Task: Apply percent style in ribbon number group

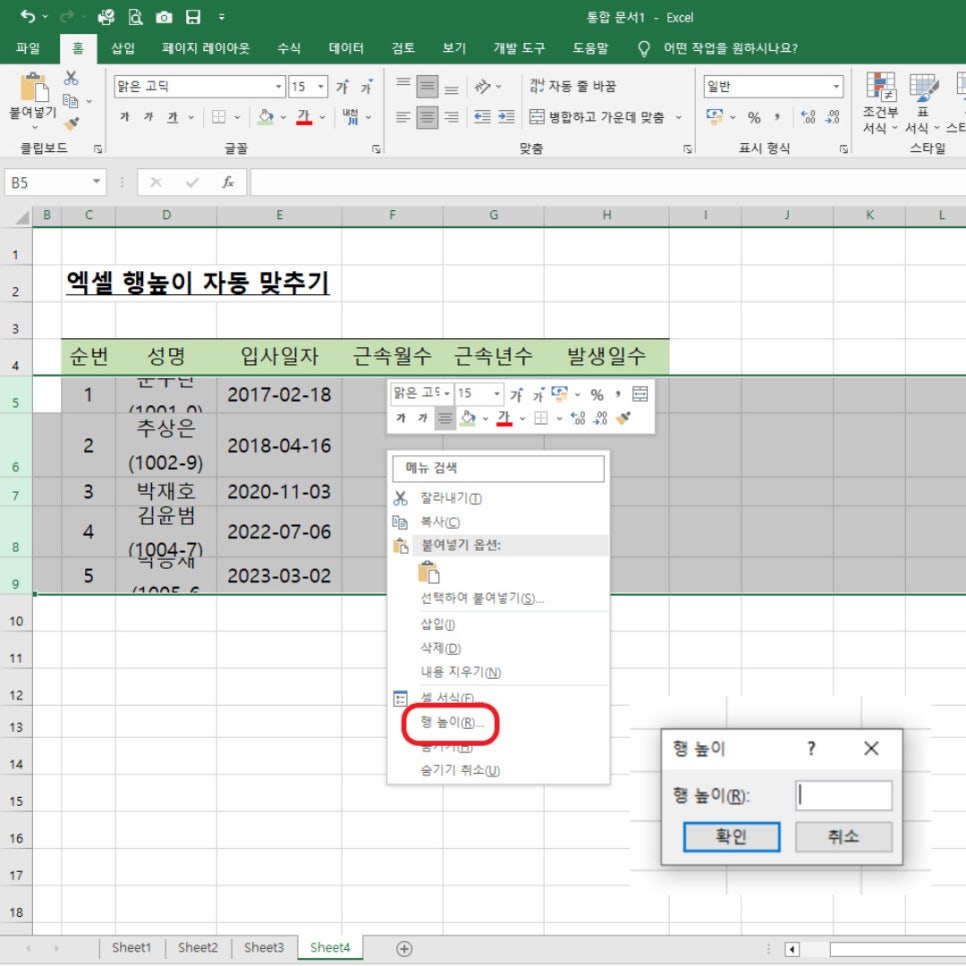Action: click(x=754, y=117)
